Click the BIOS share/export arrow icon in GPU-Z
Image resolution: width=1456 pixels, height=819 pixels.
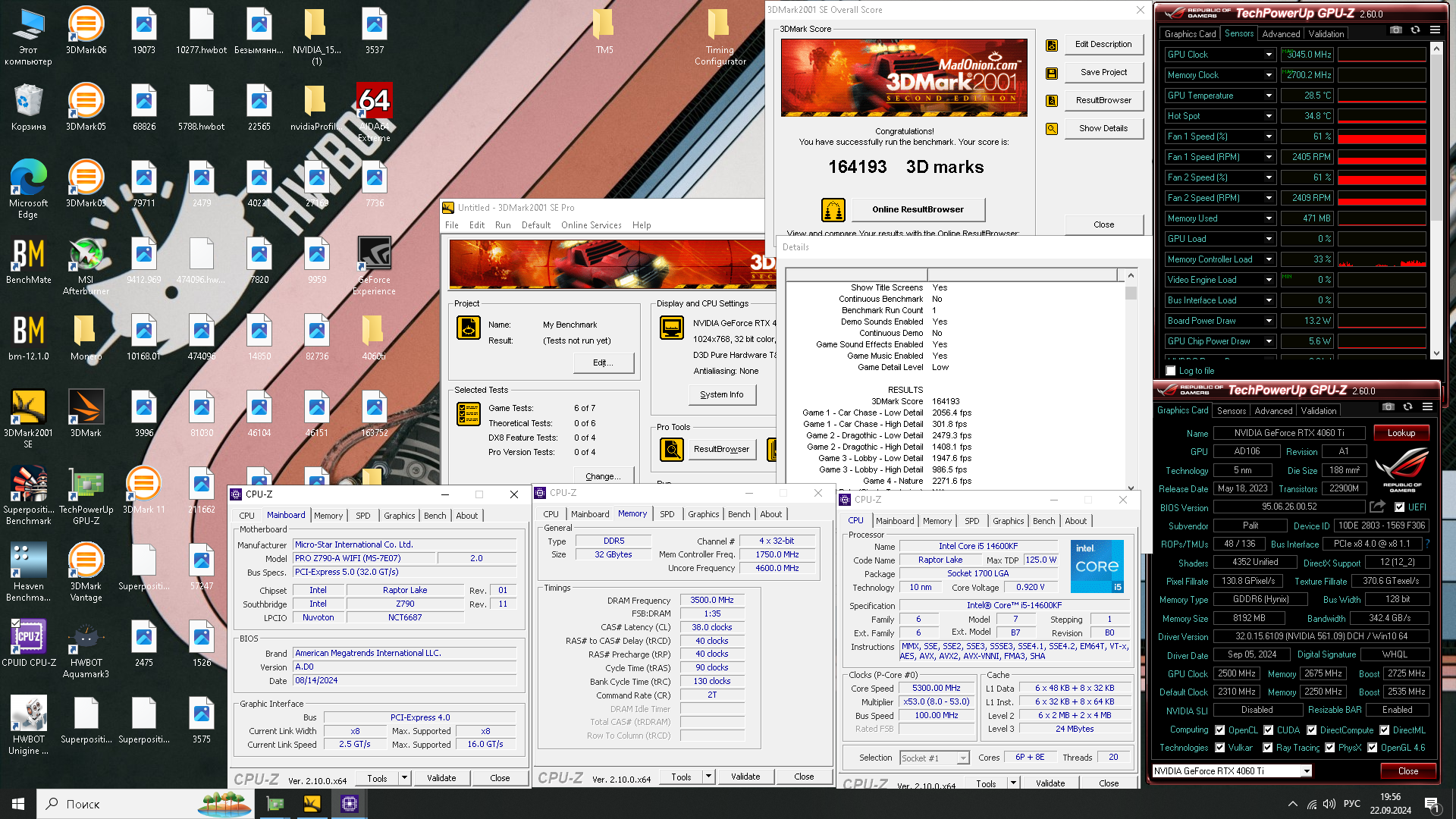(x=1377, y=507)
